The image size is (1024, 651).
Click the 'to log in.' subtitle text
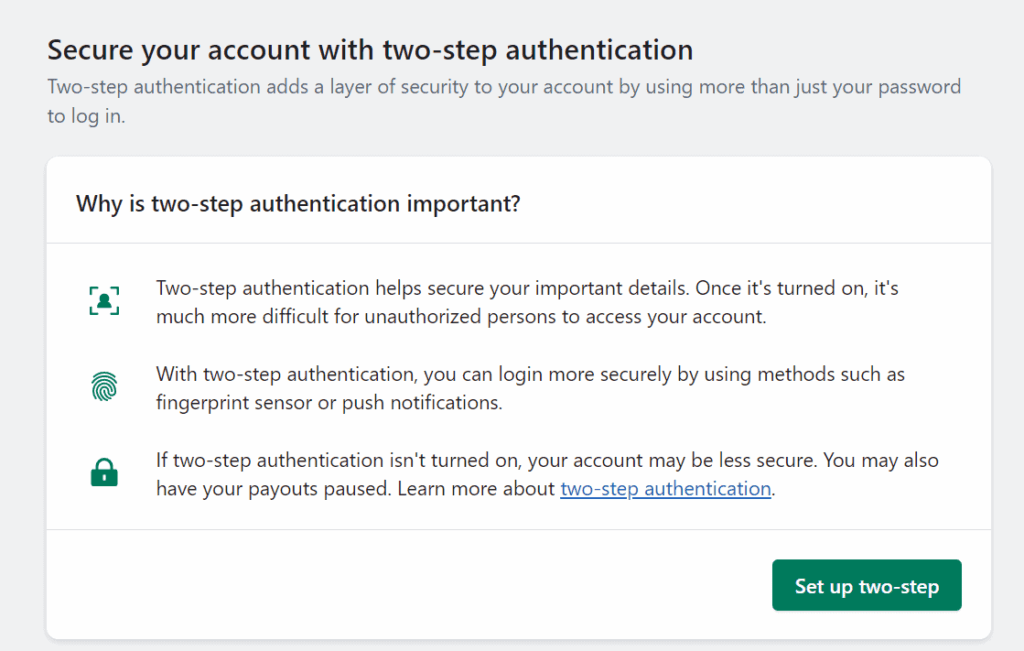tap(86, 116)
